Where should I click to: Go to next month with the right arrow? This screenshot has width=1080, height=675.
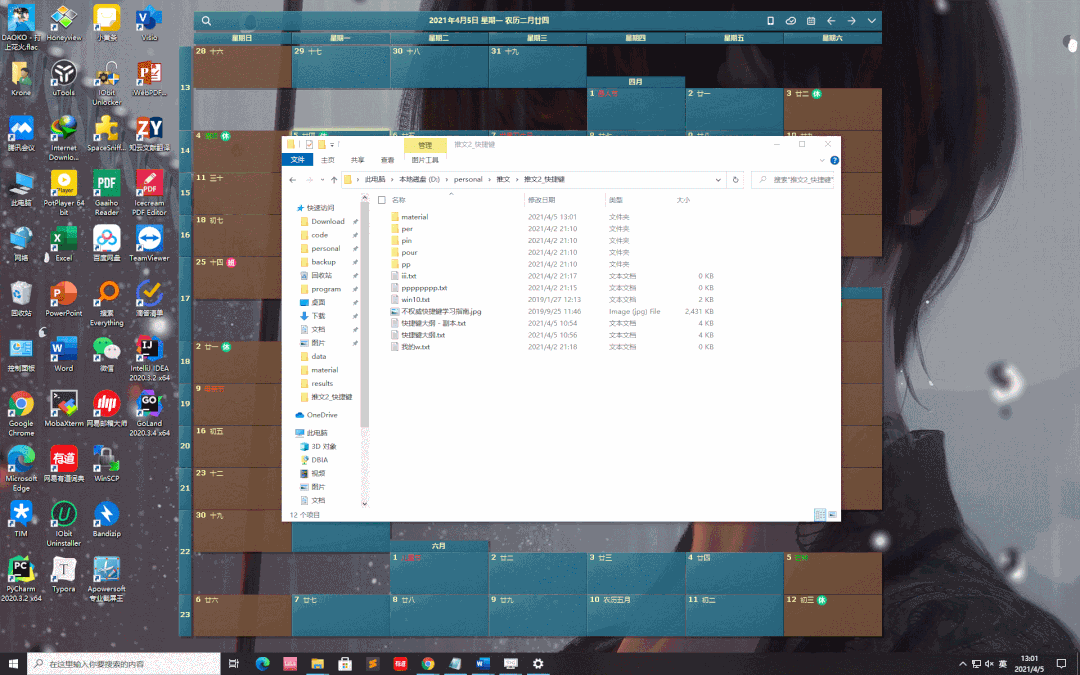pos(851,21)
